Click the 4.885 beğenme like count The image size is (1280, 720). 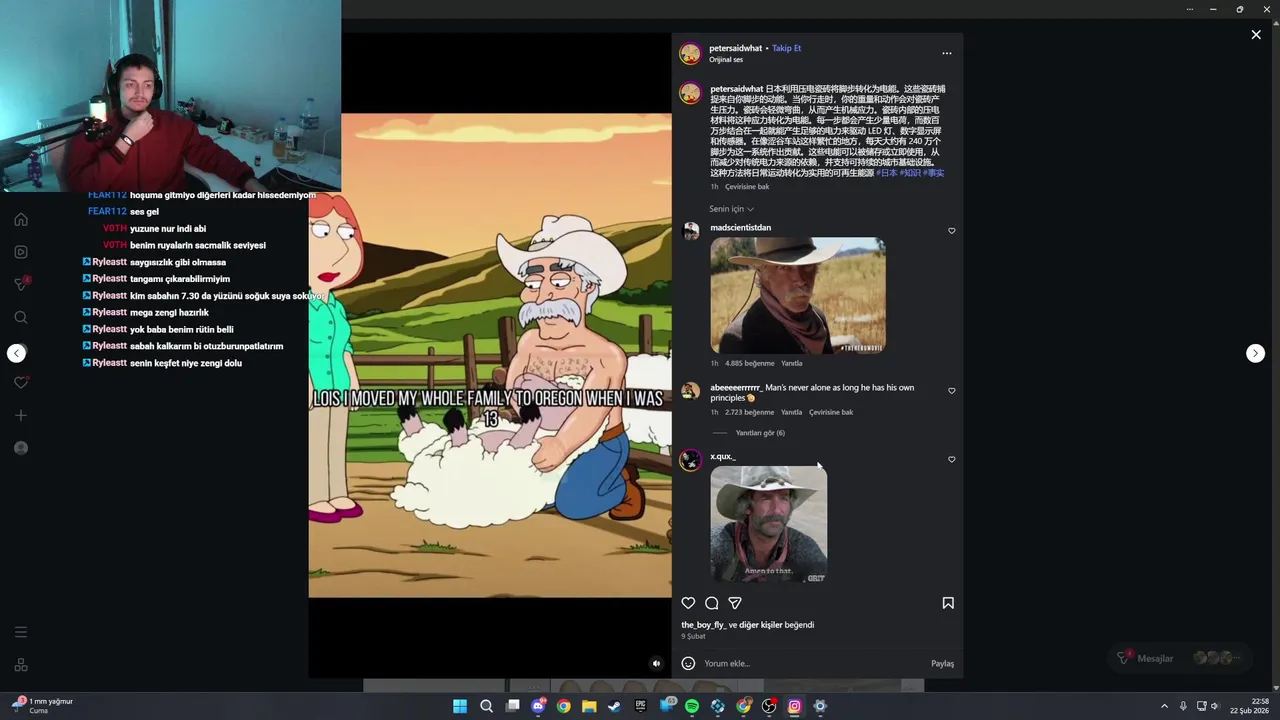click(749, 363)
